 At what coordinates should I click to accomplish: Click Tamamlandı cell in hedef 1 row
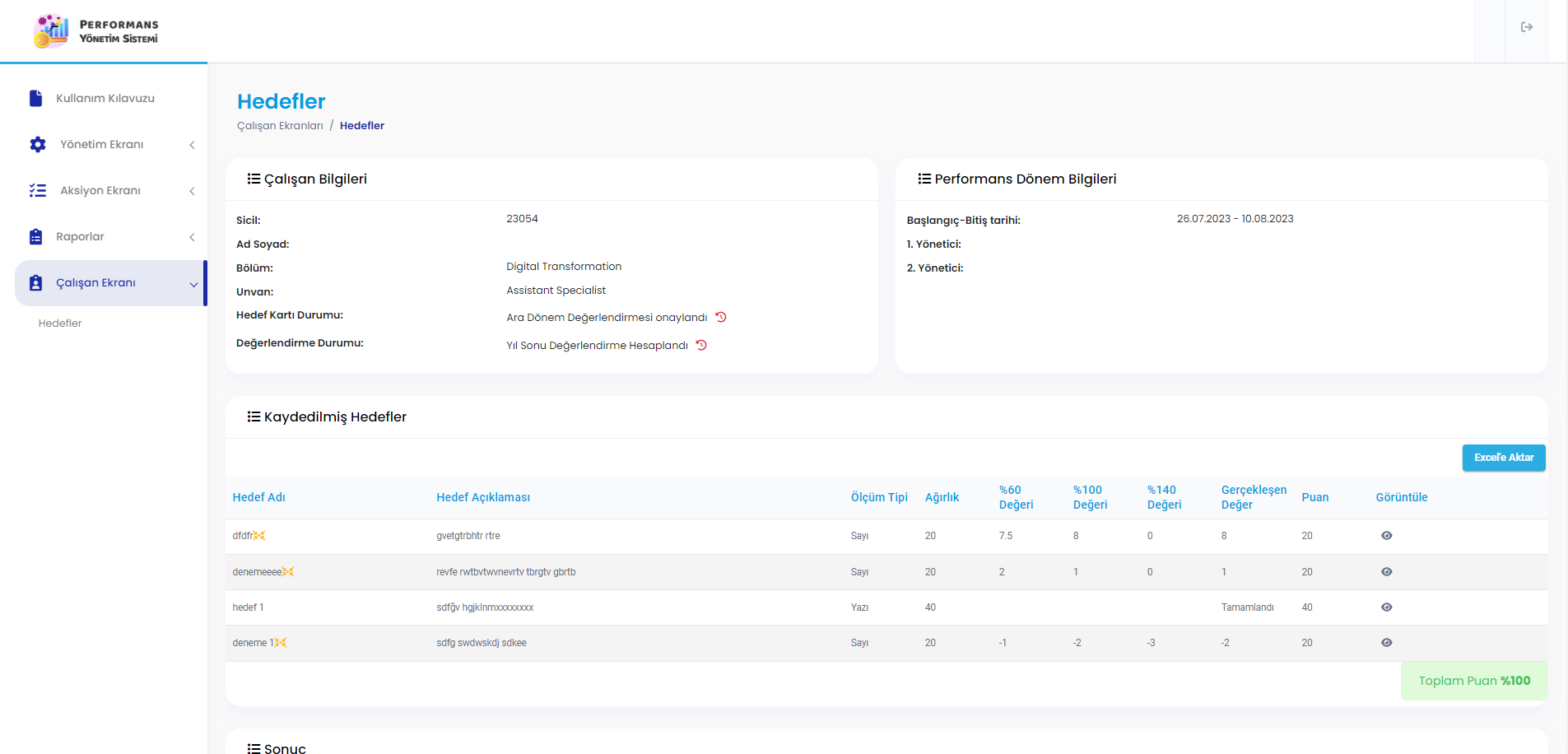[1247, 607]
